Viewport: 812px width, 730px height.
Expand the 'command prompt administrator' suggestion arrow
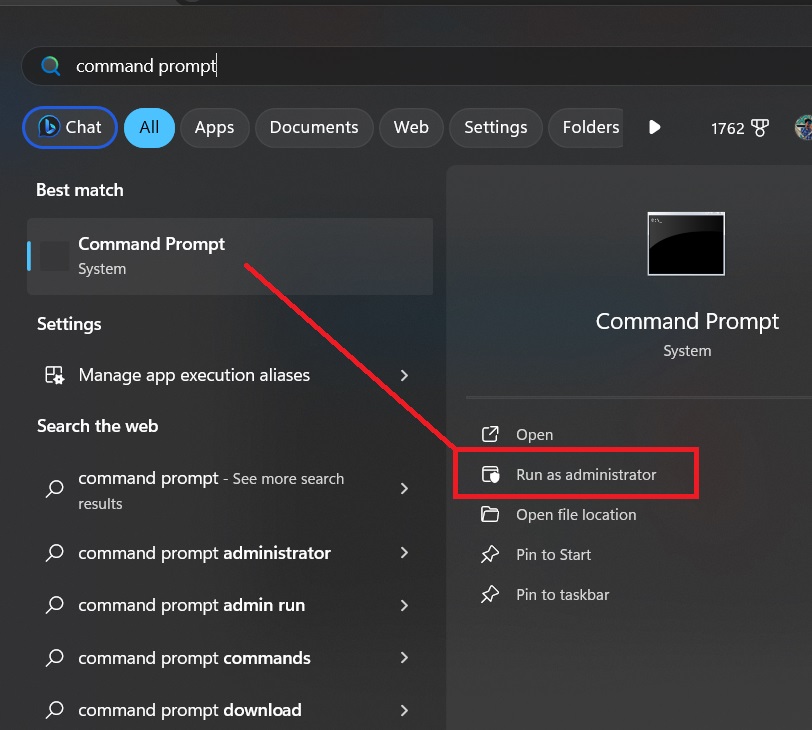[x=404, y=553]
